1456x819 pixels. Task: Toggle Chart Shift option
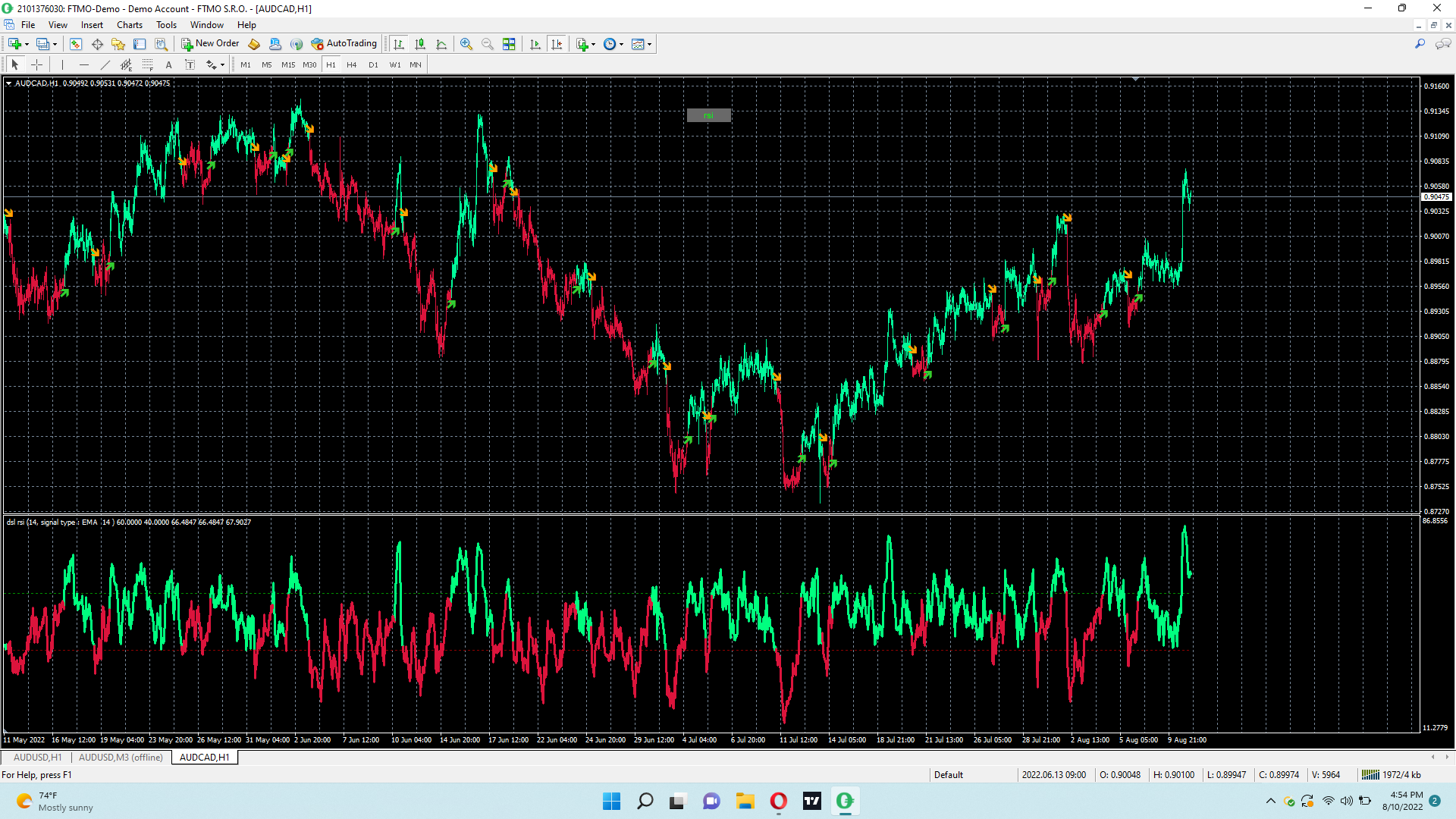(557, 44)
